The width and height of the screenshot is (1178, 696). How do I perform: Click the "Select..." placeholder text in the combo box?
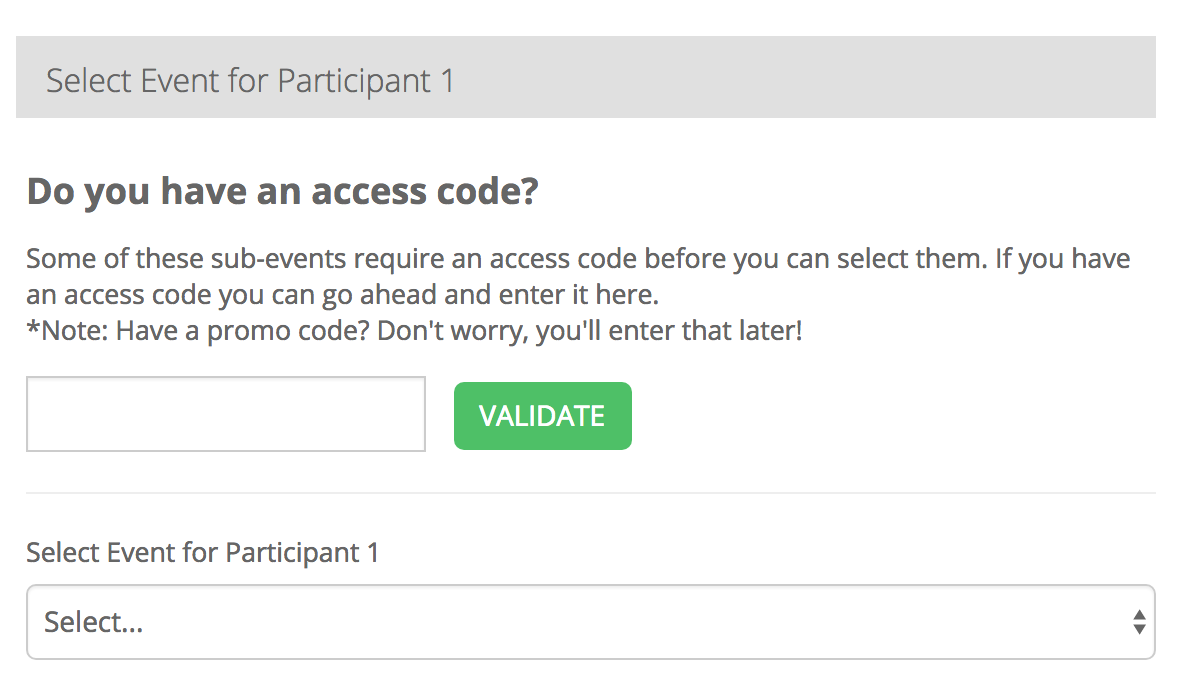(x=94, y=622)
